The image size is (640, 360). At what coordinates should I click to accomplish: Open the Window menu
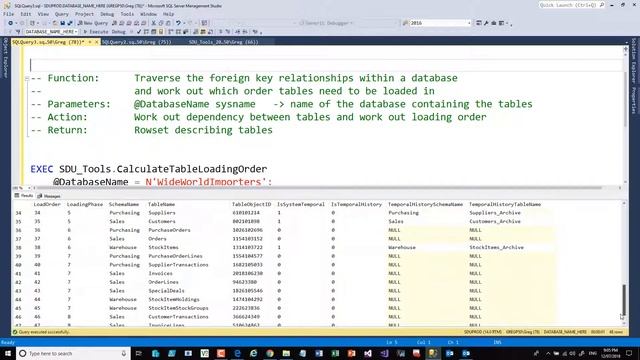(x=148, y=14)
